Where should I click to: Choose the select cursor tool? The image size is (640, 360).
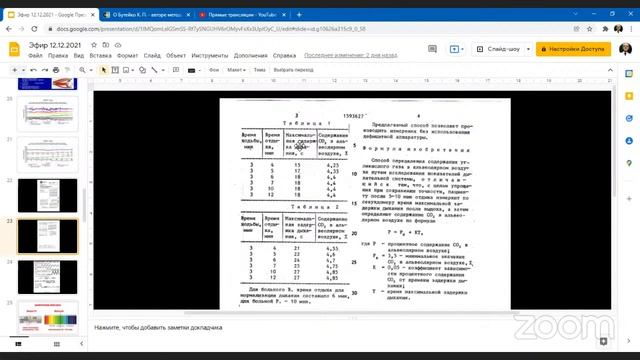point(104,70)
